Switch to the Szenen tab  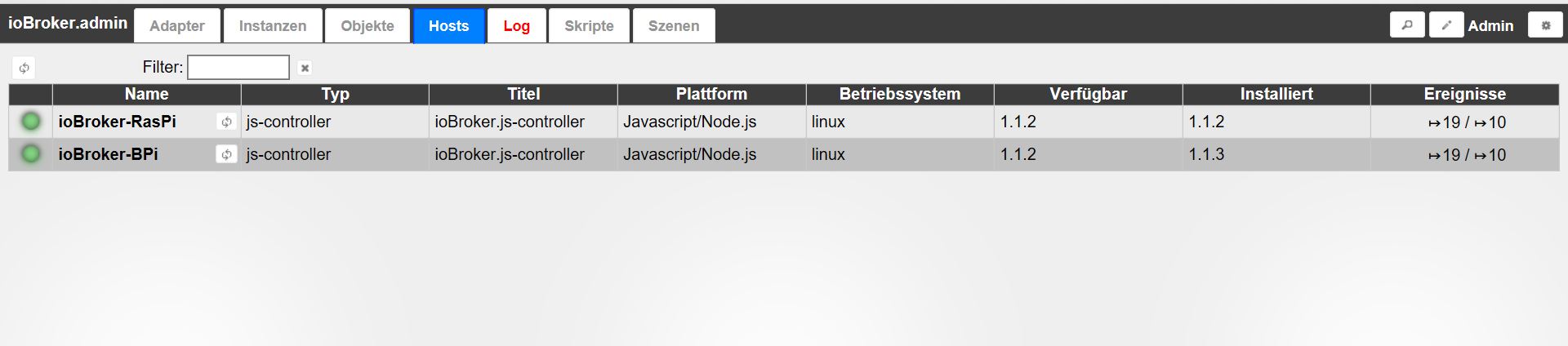click(674, 26)
